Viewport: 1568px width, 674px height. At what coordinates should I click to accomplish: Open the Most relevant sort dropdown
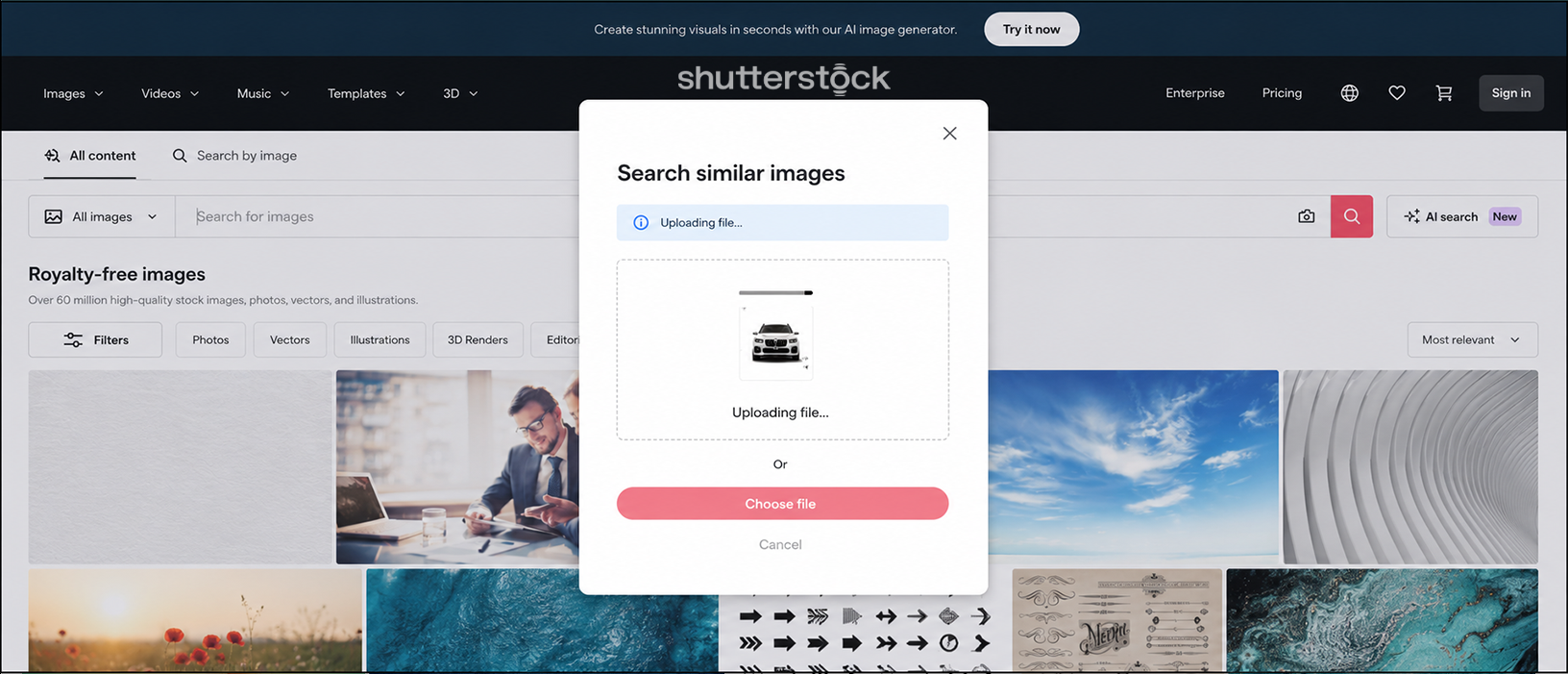click(x=1473, y=339)
